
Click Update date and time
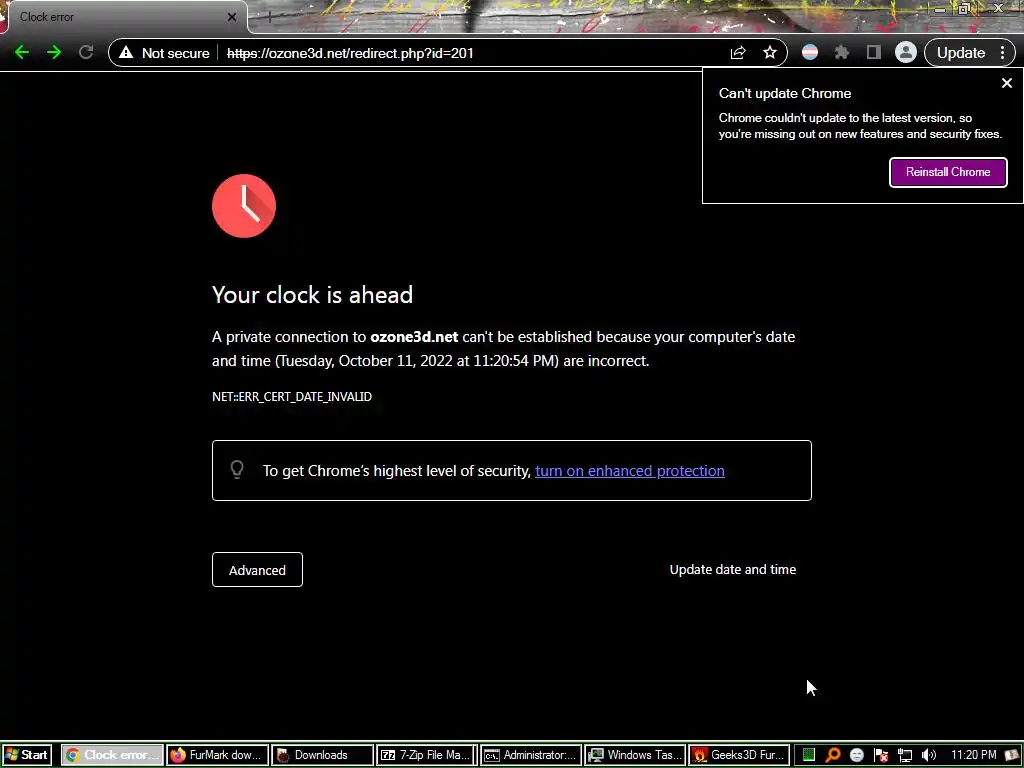pos(733,569)
